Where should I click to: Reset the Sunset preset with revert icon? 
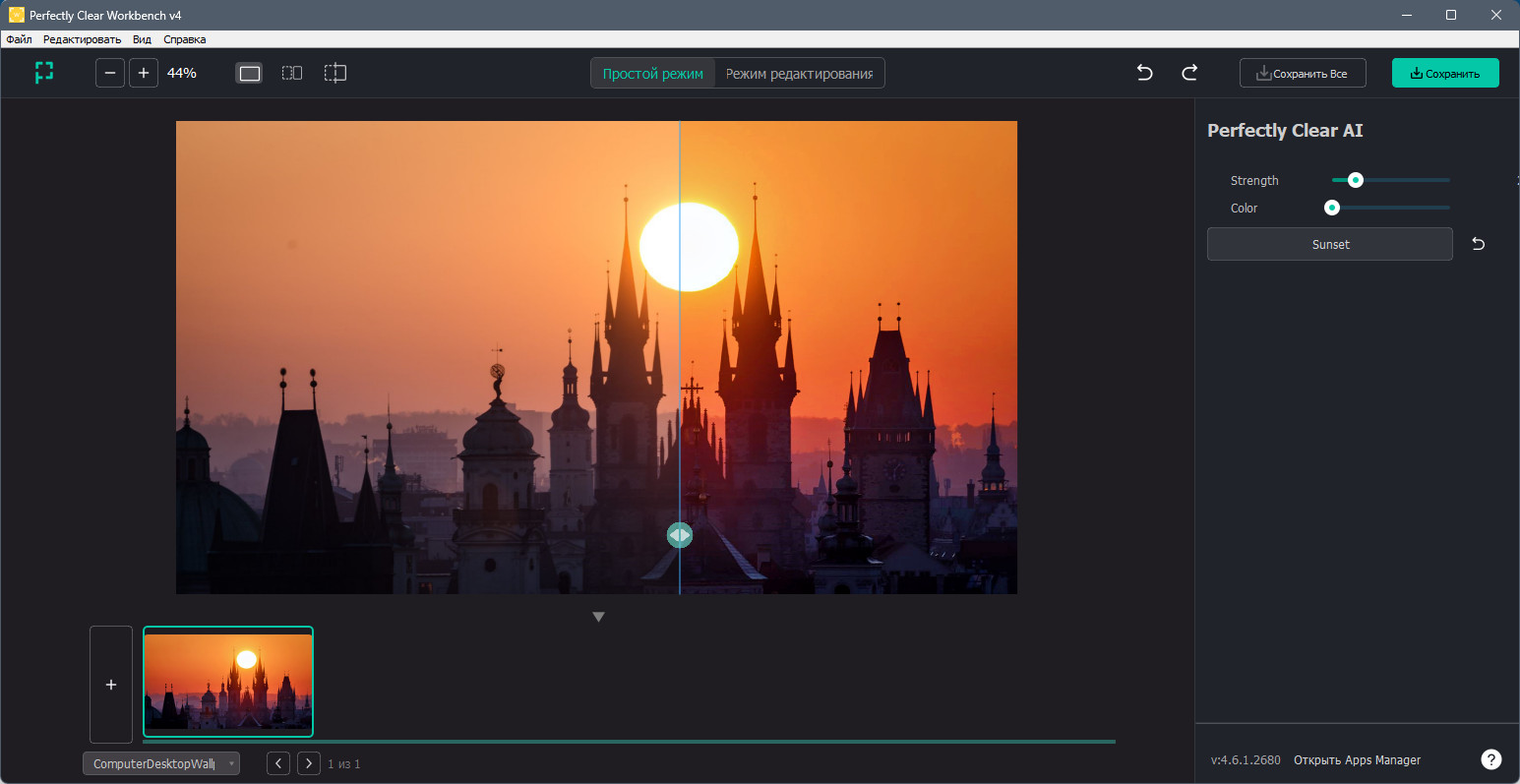pos(1478,244)
